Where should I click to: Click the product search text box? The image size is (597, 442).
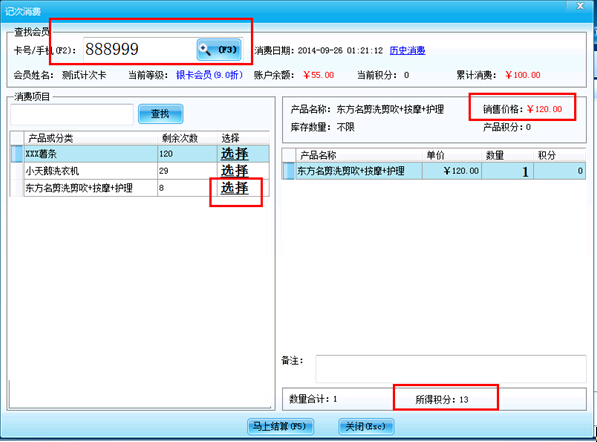(x=72, y=114)
